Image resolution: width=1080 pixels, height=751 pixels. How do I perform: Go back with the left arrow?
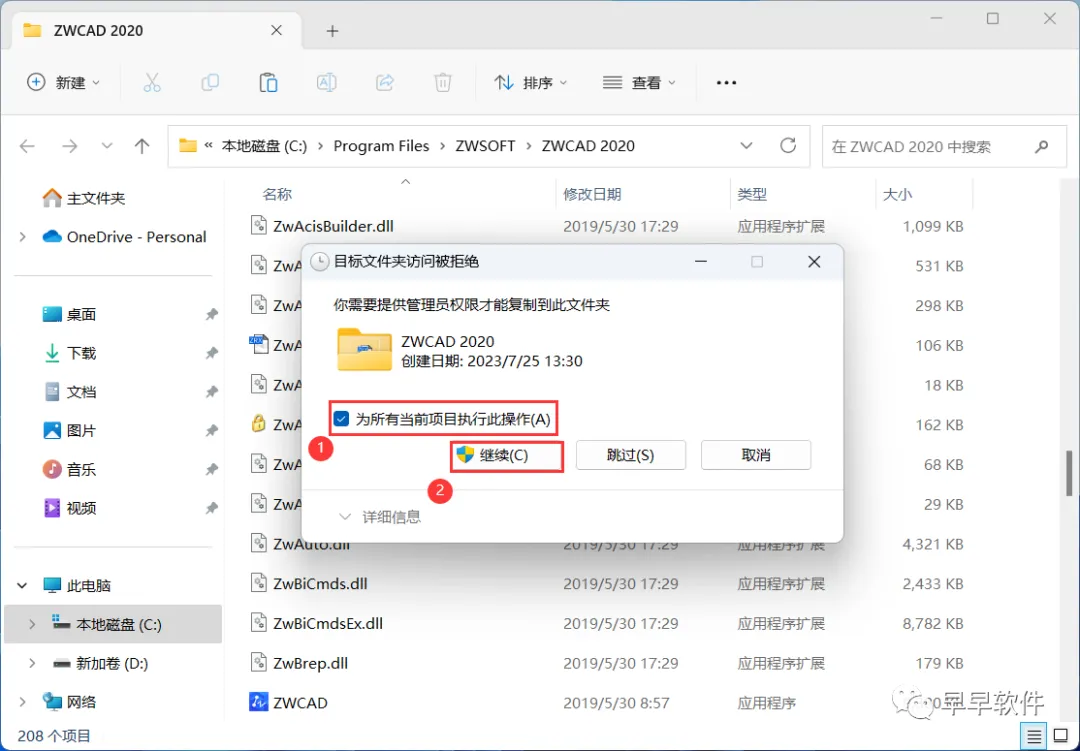(28, 146)
